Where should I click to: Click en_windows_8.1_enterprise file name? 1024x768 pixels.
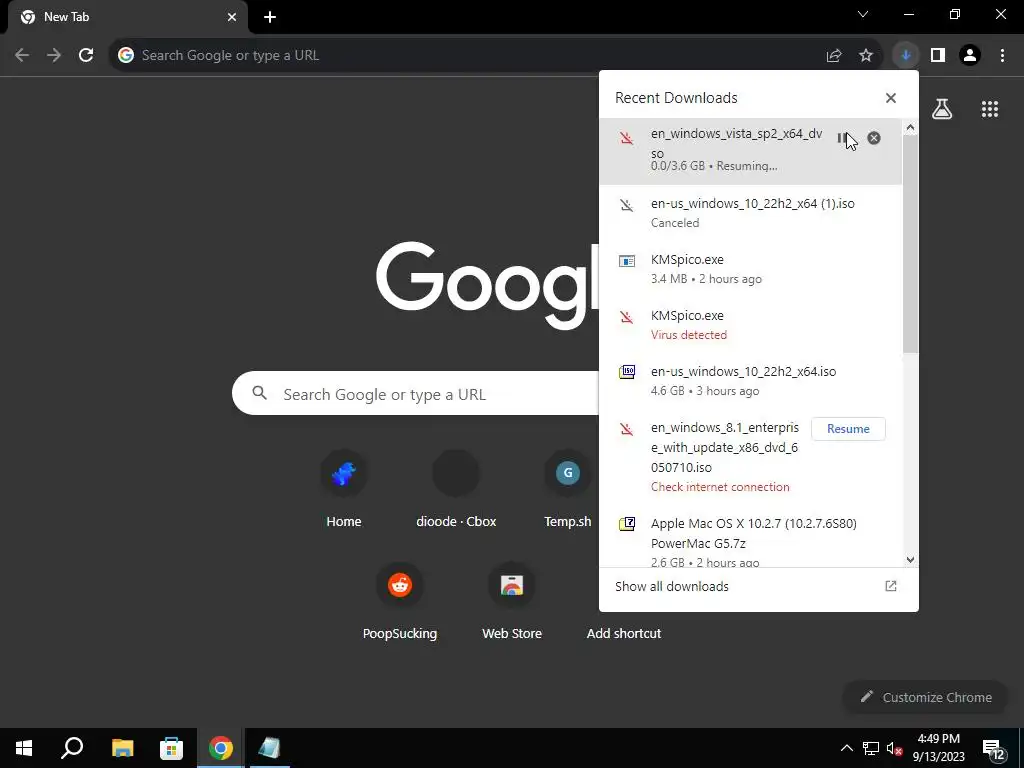click(x=725, y=447)
